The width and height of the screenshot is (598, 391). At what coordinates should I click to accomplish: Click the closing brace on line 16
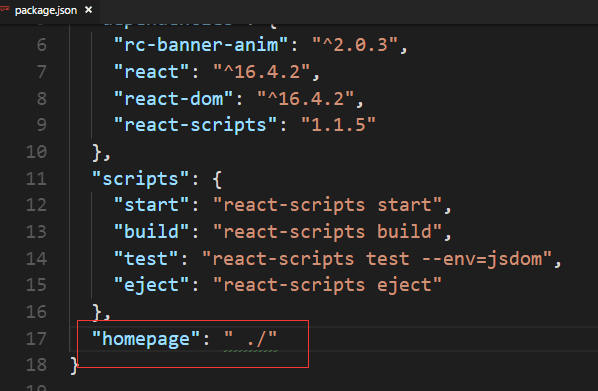[97, 312]
